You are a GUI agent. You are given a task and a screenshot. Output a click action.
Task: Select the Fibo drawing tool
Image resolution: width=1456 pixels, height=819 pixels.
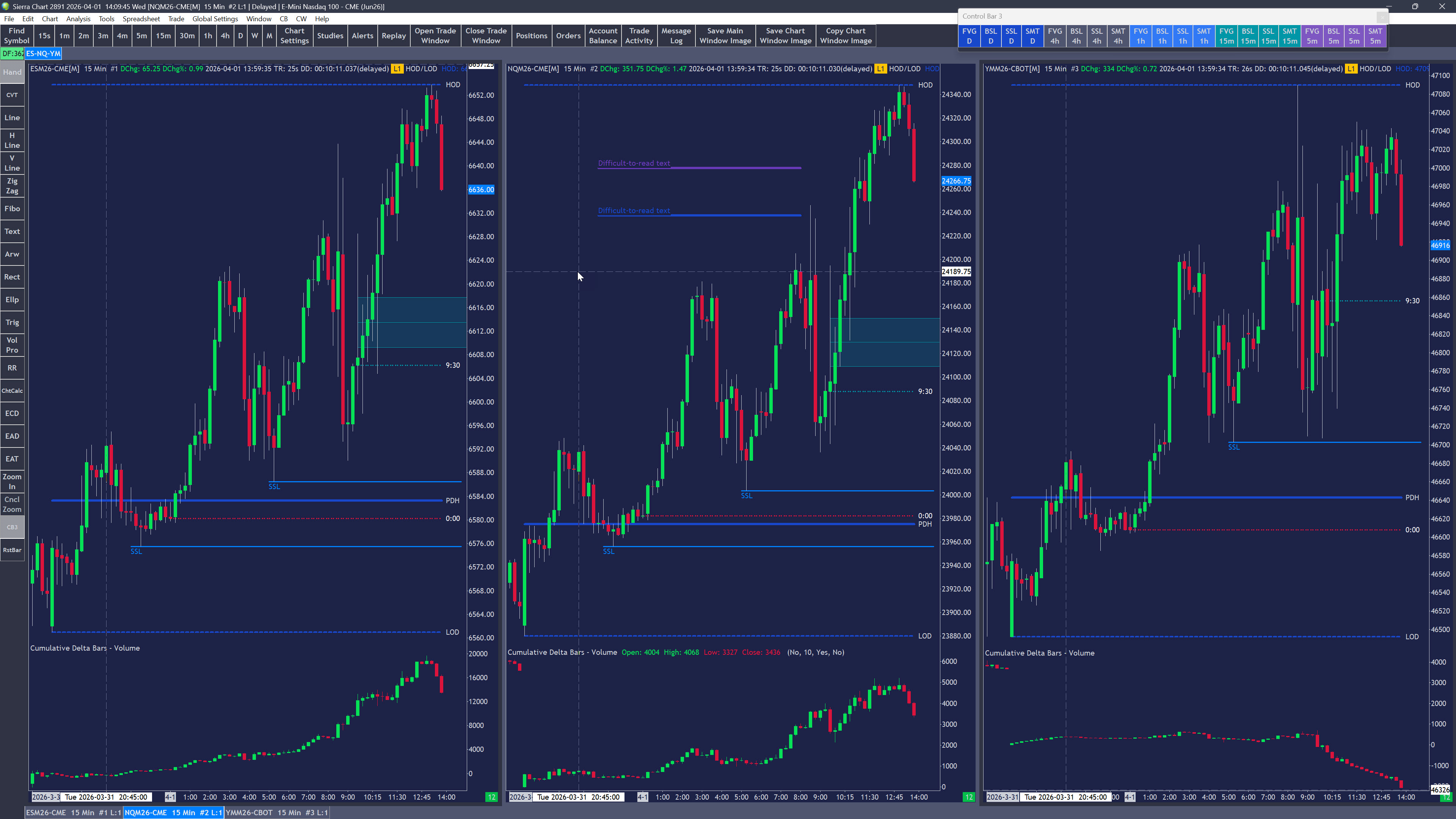click(12, 209)
